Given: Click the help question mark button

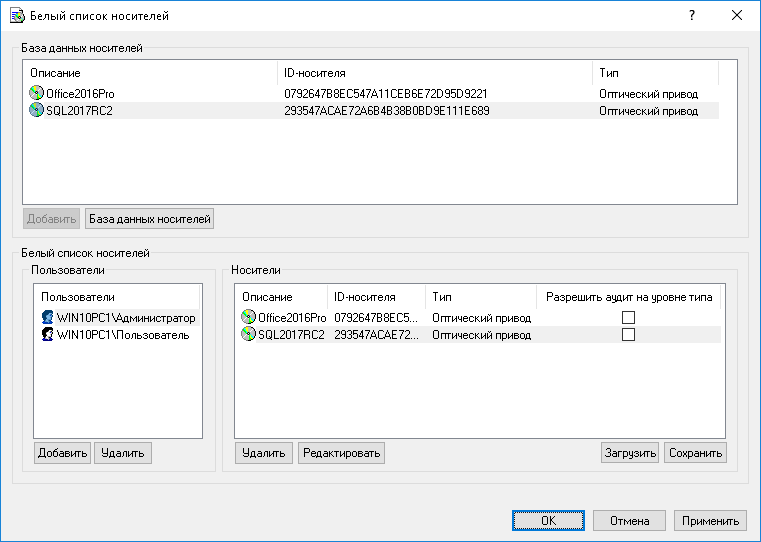Looking at the screenshot, I should (691, 16).
